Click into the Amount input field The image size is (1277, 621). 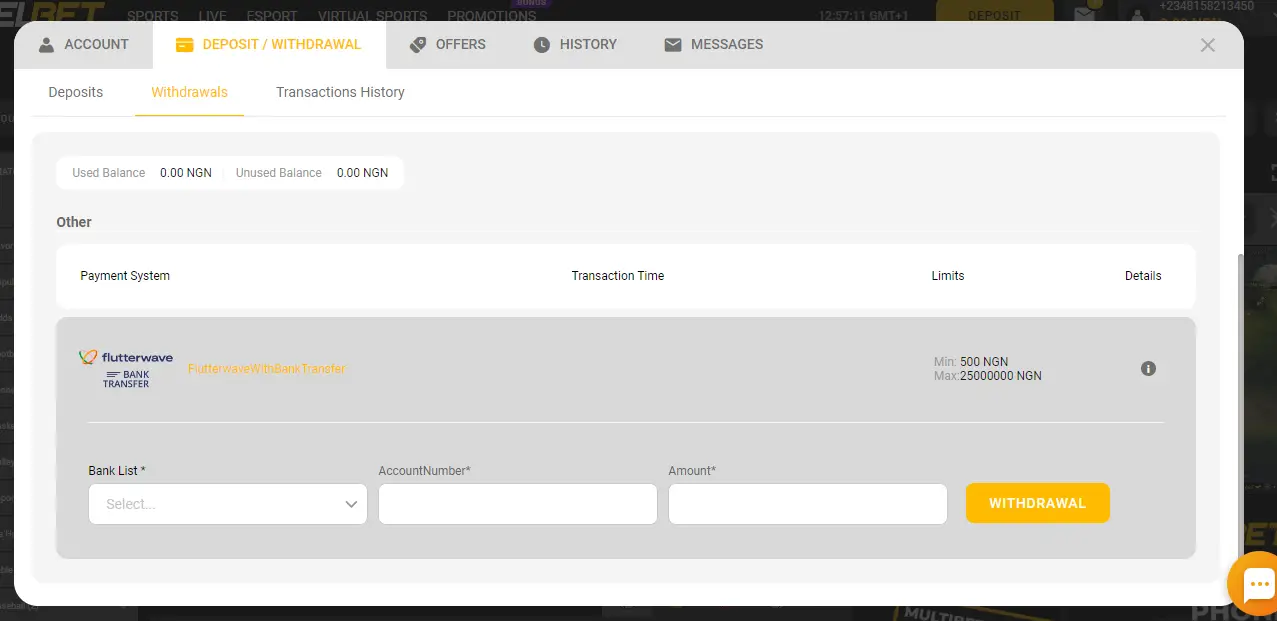pos(807,504)
